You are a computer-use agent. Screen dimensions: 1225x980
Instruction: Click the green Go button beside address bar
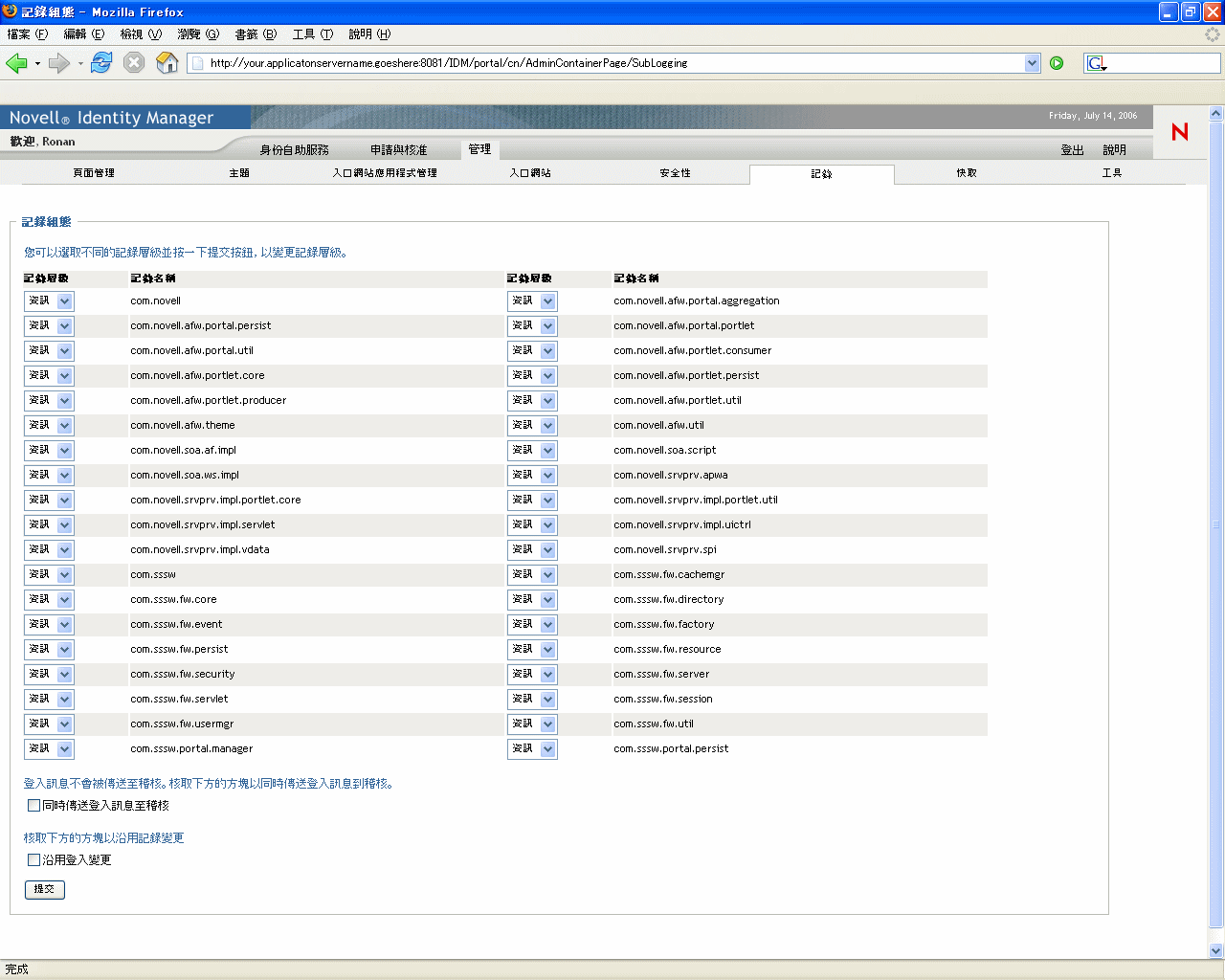[1057, 63]
